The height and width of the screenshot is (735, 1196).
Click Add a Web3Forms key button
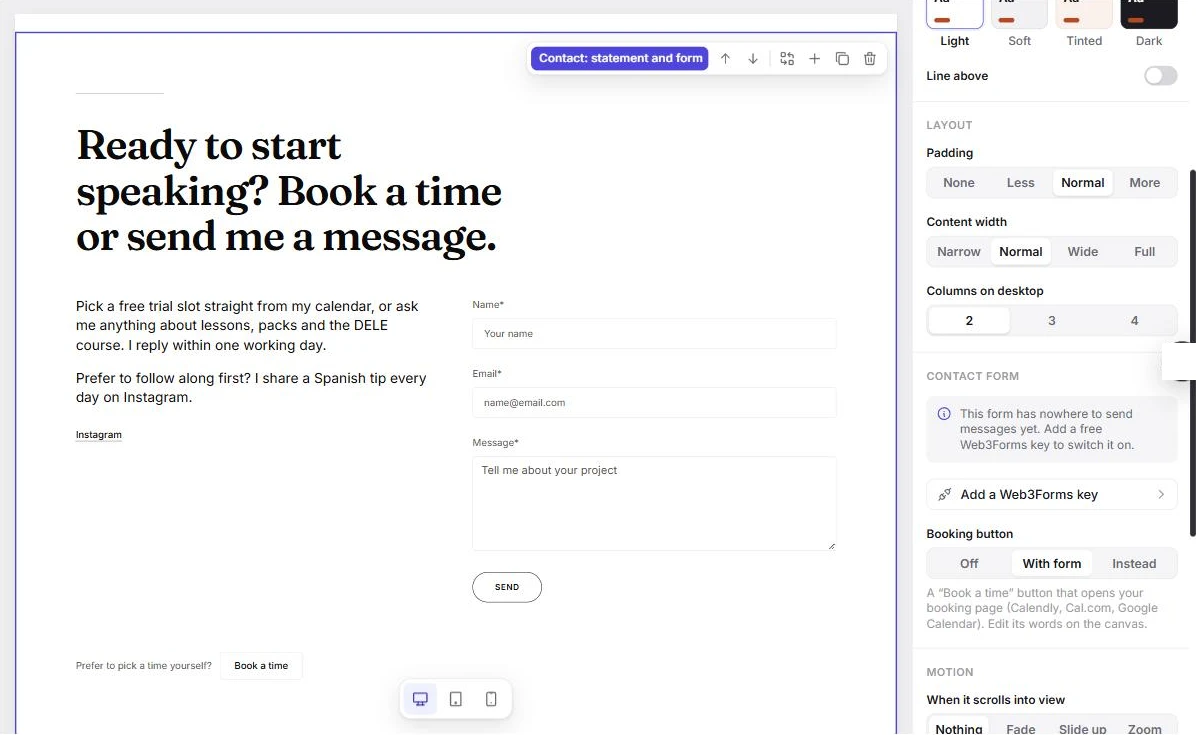coord(1051,494)
